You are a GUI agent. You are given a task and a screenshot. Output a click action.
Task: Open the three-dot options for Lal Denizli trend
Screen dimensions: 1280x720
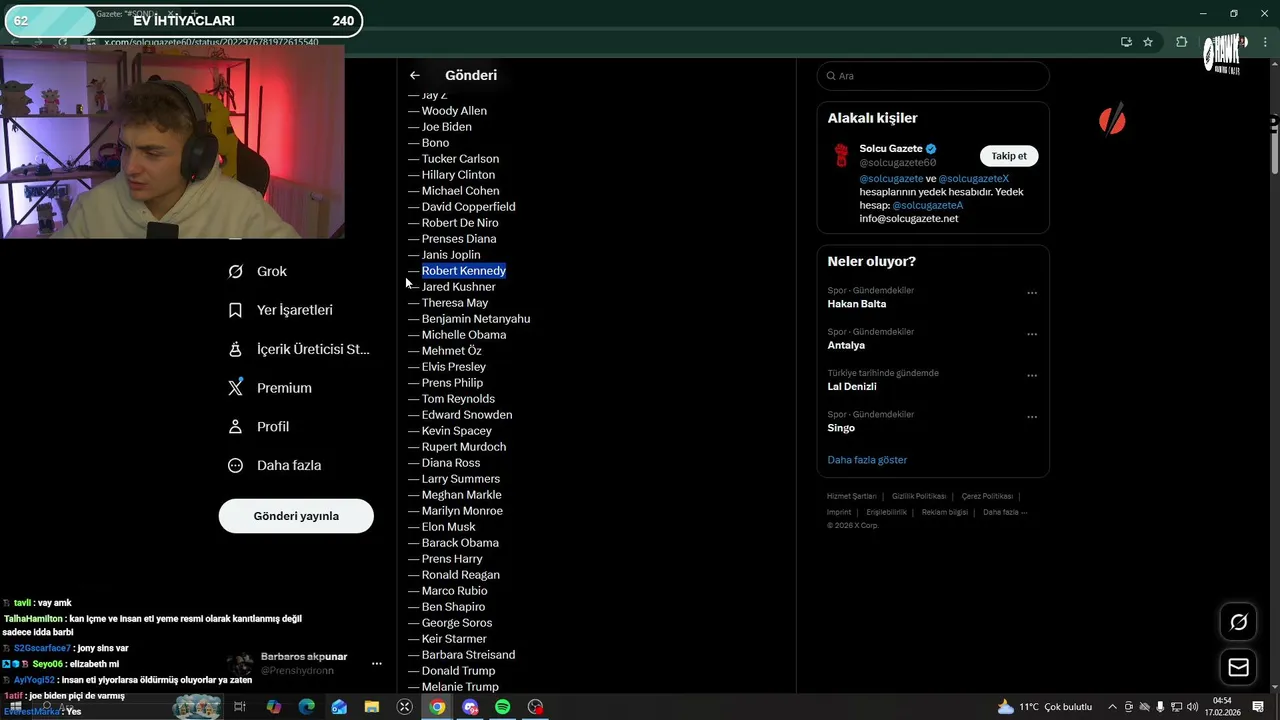click(x=1032, y=376)
